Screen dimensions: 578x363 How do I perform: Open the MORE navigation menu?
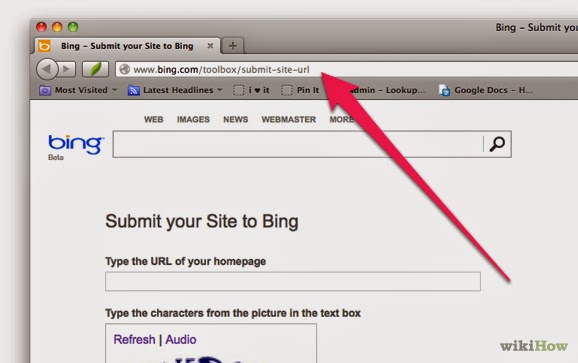[x=342, y=119]
